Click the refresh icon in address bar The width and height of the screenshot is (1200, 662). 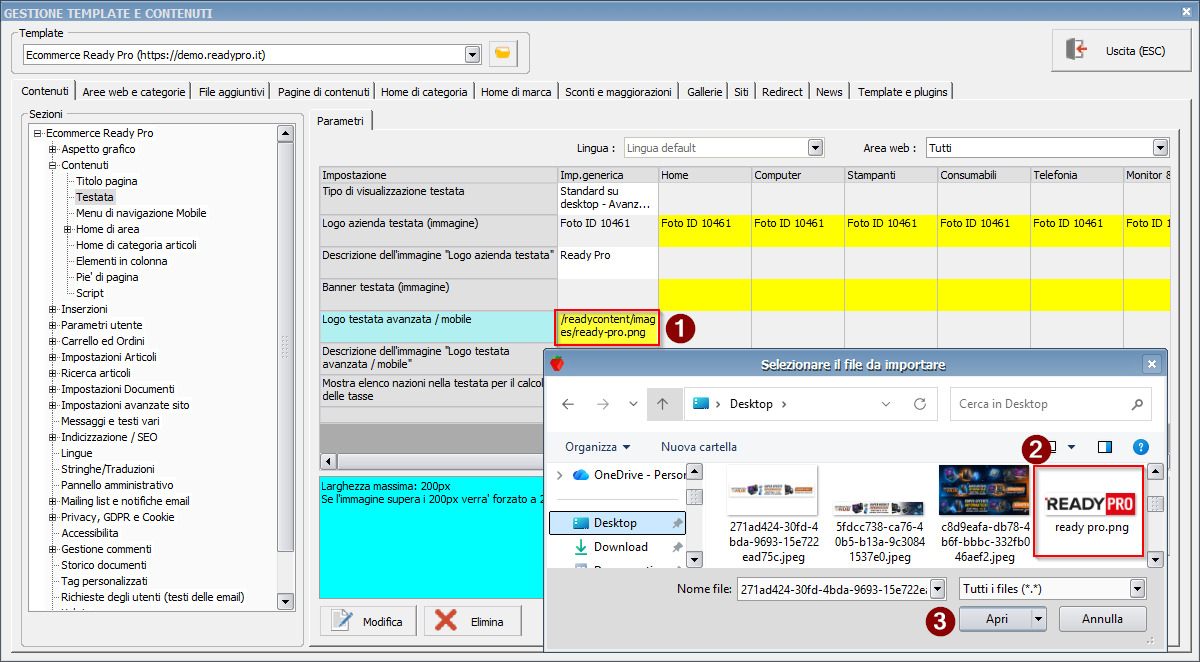(919, 404)
